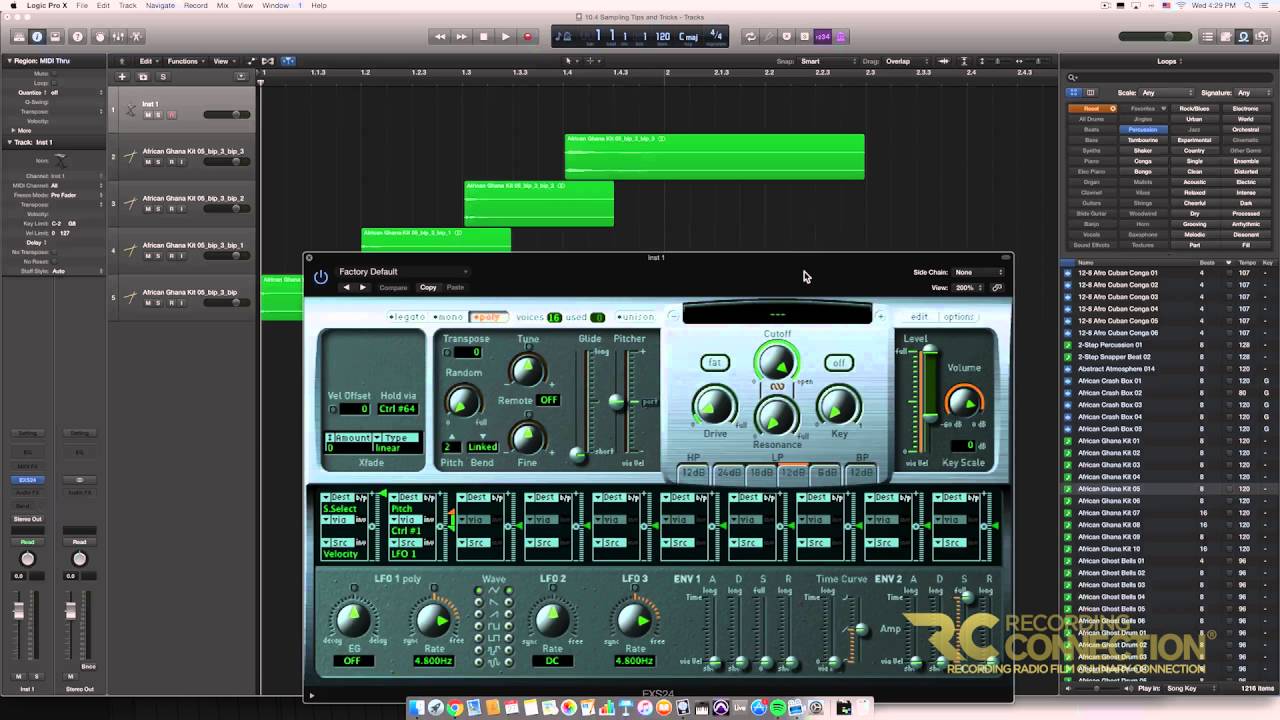This screenshot has width=1280, height=720.
Task: Enable unison in EXS24
Action: (x=636, y=317)
